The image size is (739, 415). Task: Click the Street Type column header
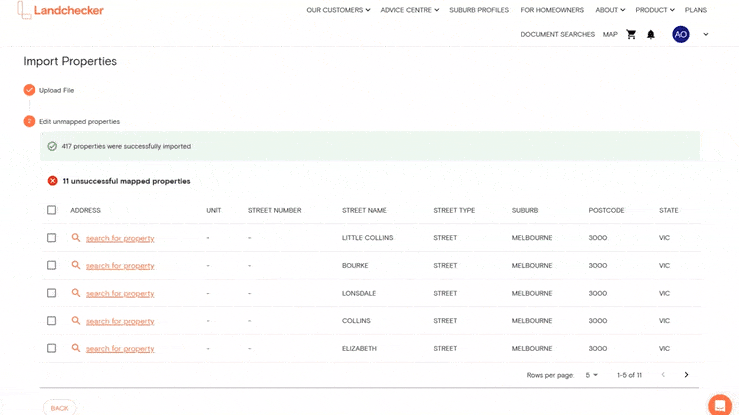pos(454,210)
